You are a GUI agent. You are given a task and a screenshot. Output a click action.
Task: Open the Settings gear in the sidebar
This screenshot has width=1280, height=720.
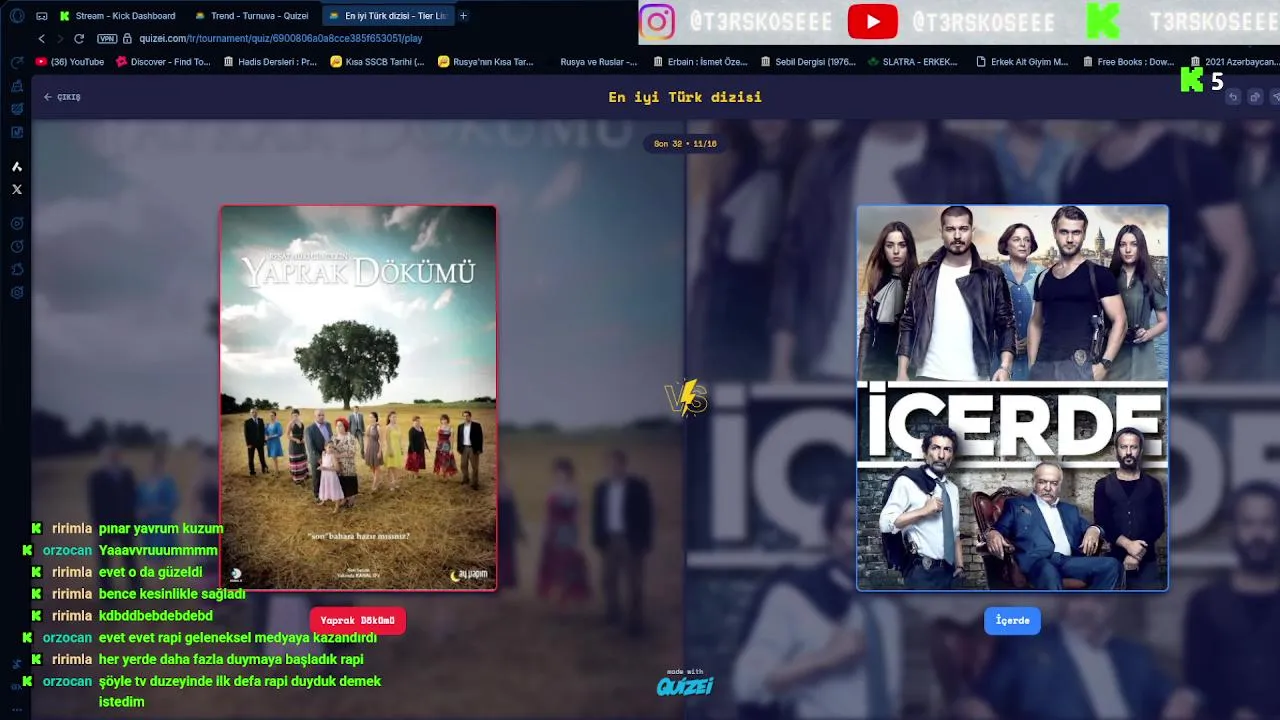17,293
